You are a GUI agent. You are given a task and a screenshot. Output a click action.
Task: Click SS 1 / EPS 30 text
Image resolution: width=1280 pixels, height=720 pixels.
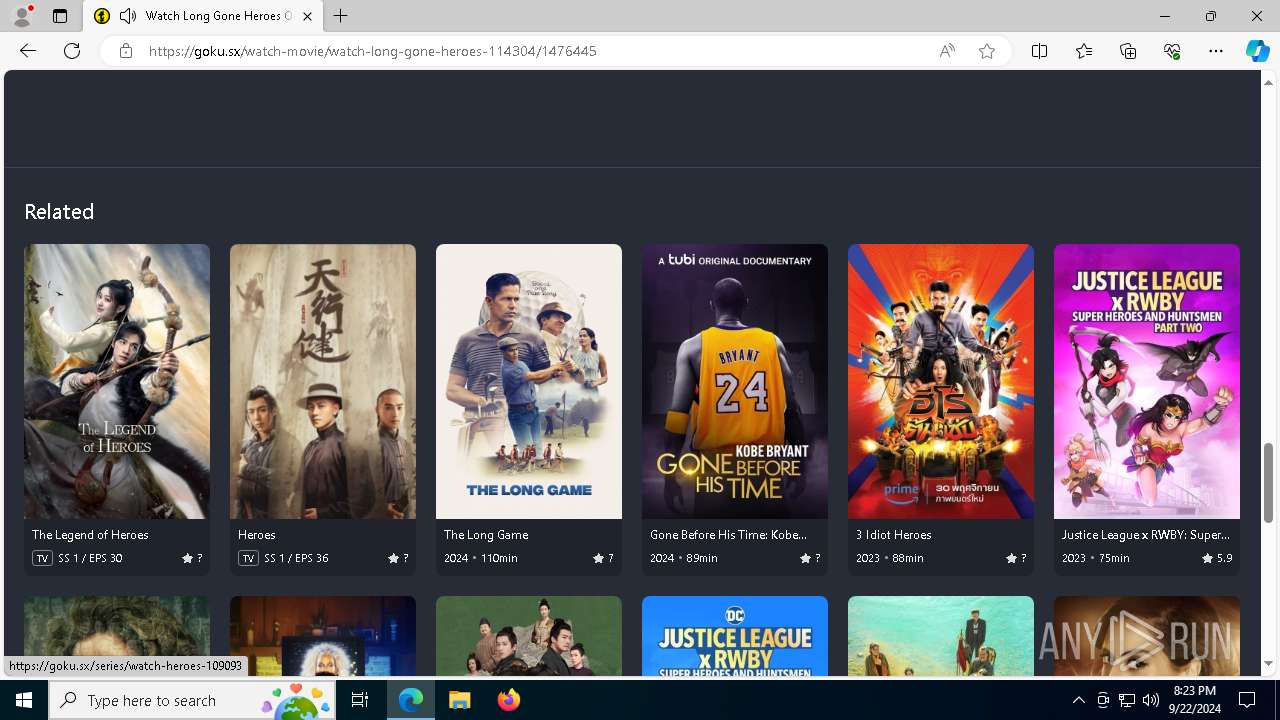[90, 558]
